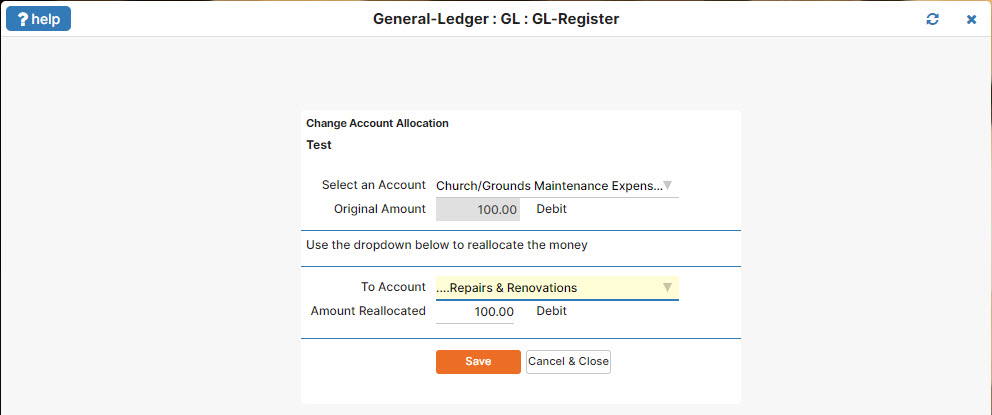The width and height of the screenshot is (992, 415).
Task: Click the help button
Action: click(x=39, y=19)
